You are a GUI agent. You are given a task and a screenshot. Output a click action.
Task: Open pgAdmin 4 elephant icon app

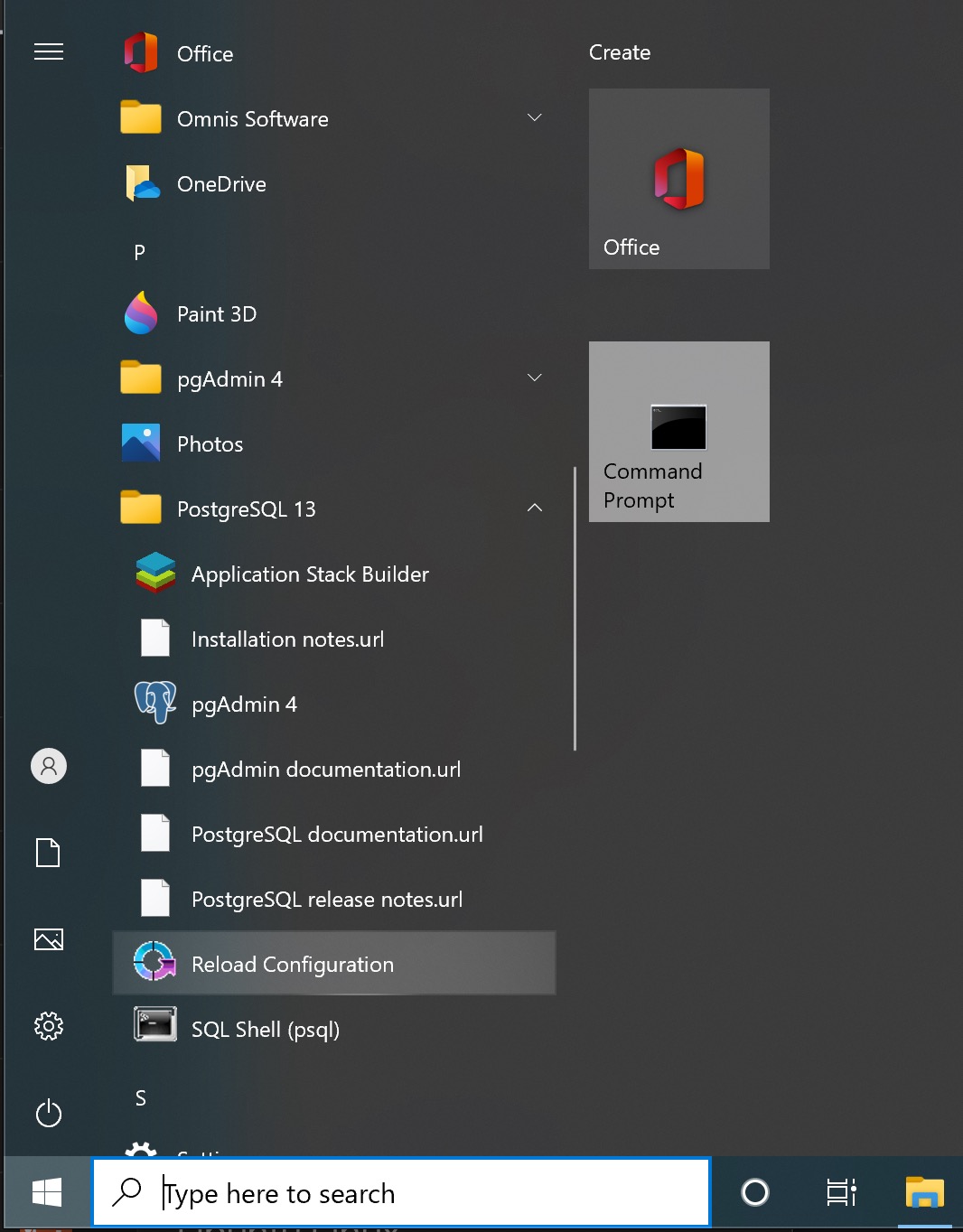point(244,705)
